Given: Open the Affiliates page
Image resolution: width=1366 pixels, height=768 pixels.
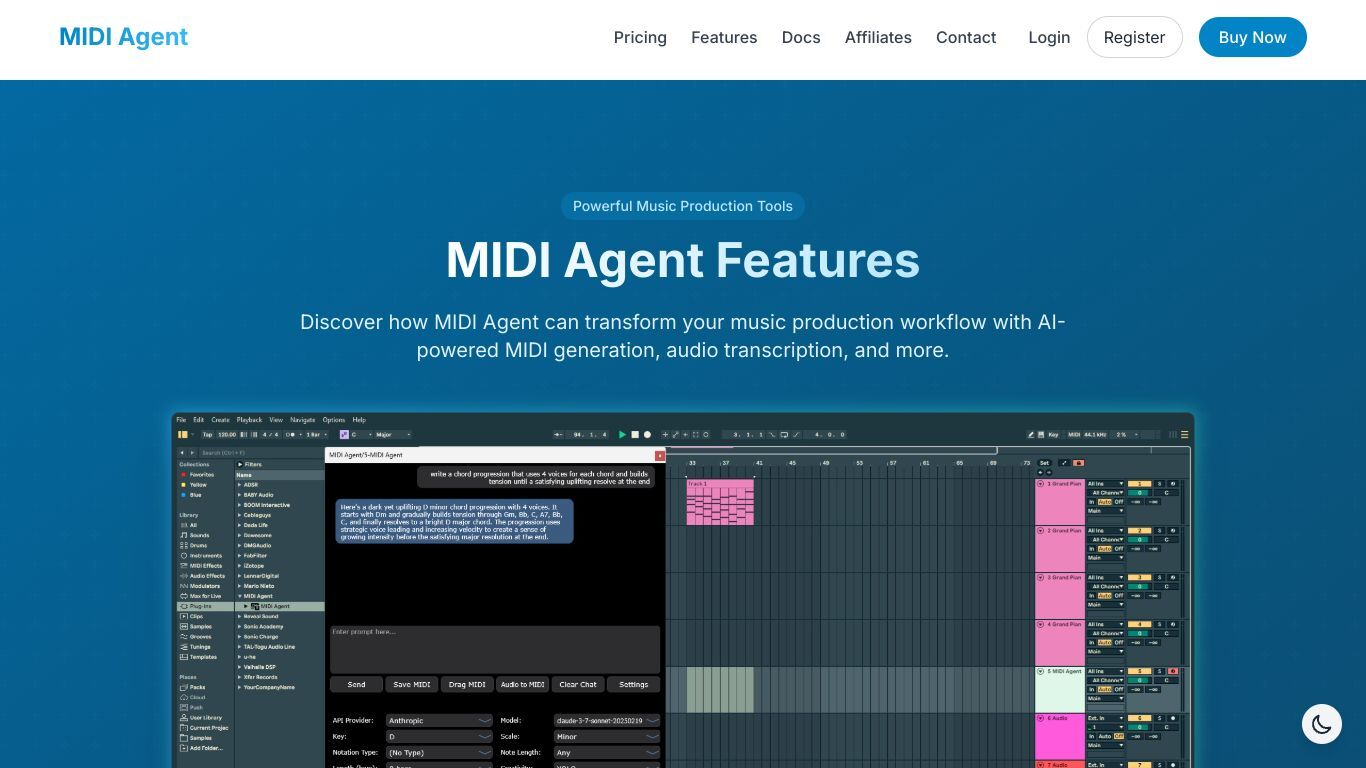Looking at the screenshot, I should (878, 37).
